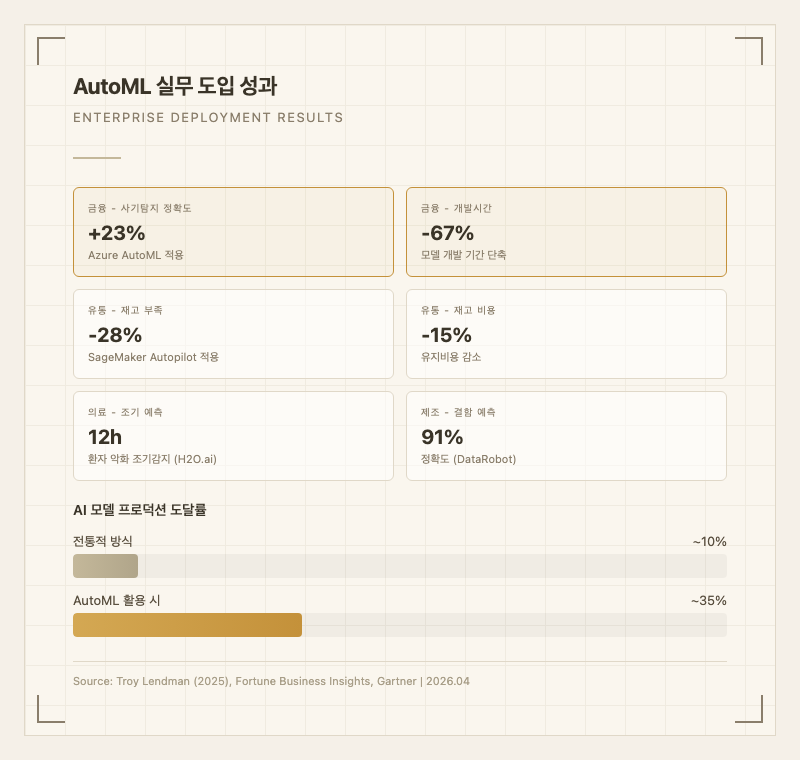The image size is (800, 760).
Task: Click the SageMaker Autopilot 적용 text
Action: (x=153, y=357)
